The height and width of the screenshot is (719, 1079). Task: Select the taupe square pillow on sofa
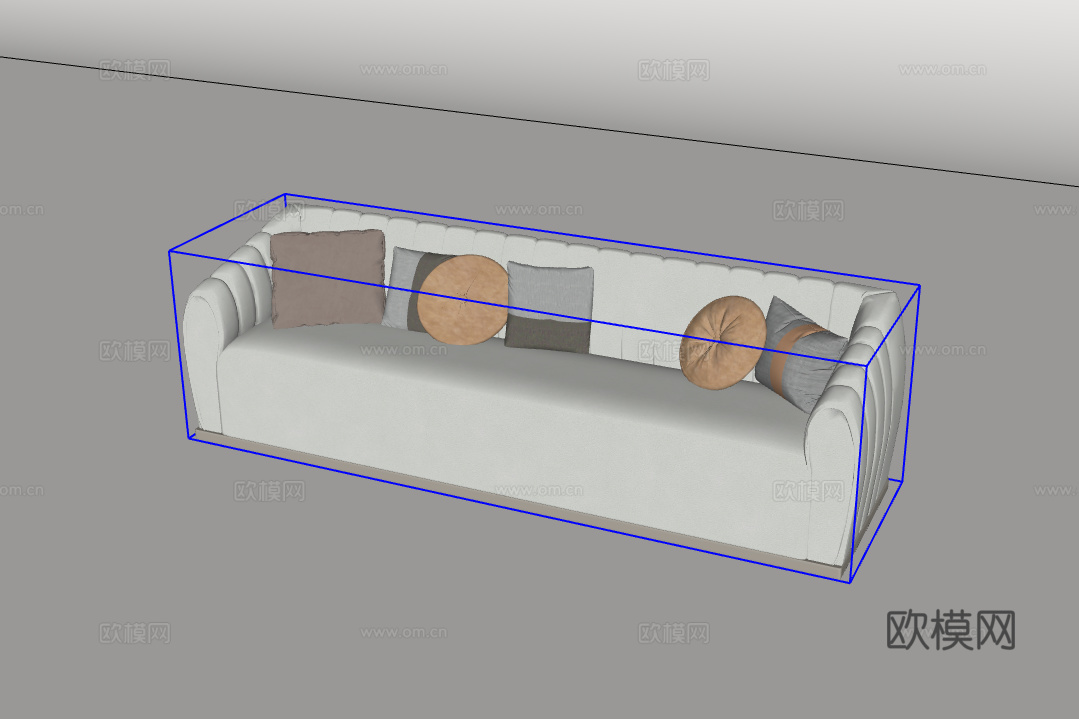pos(328,278)
